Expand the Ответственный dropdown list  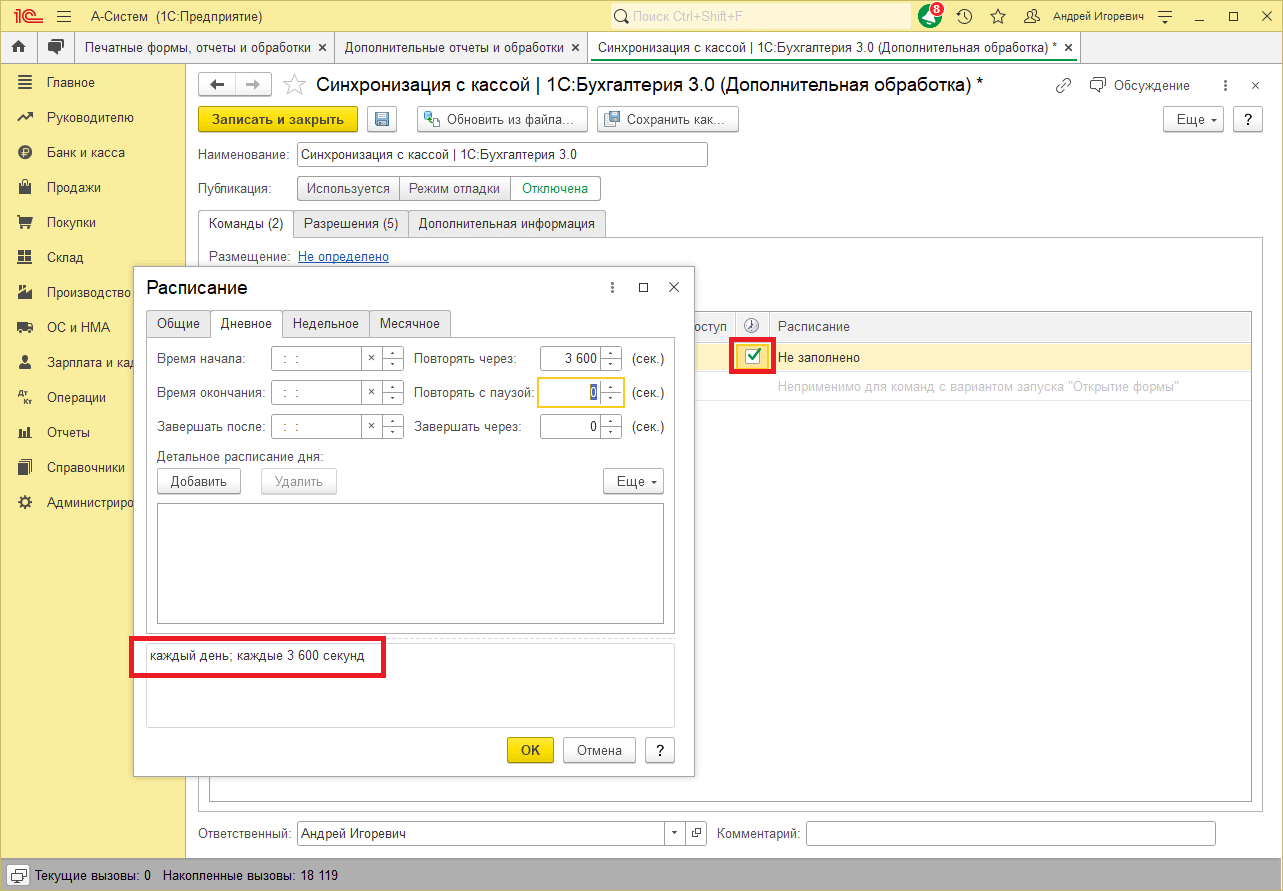(674, 833)
